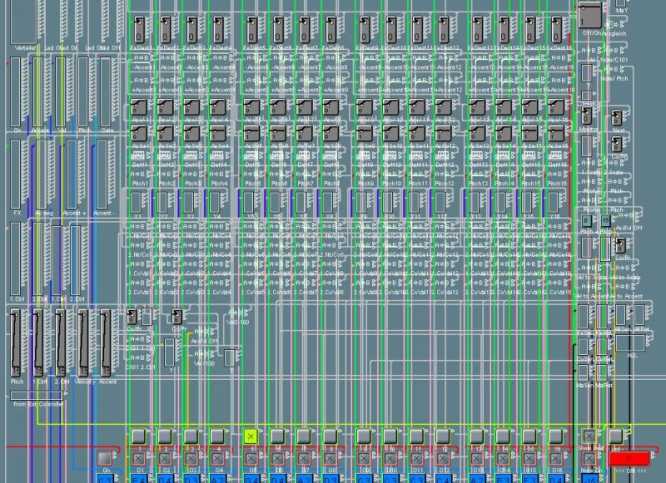Image resolution: width=666 pixels, height=483 pixels.
Task: Click the sixteenth grey step button in the bottom row
Action: point(556,436)
